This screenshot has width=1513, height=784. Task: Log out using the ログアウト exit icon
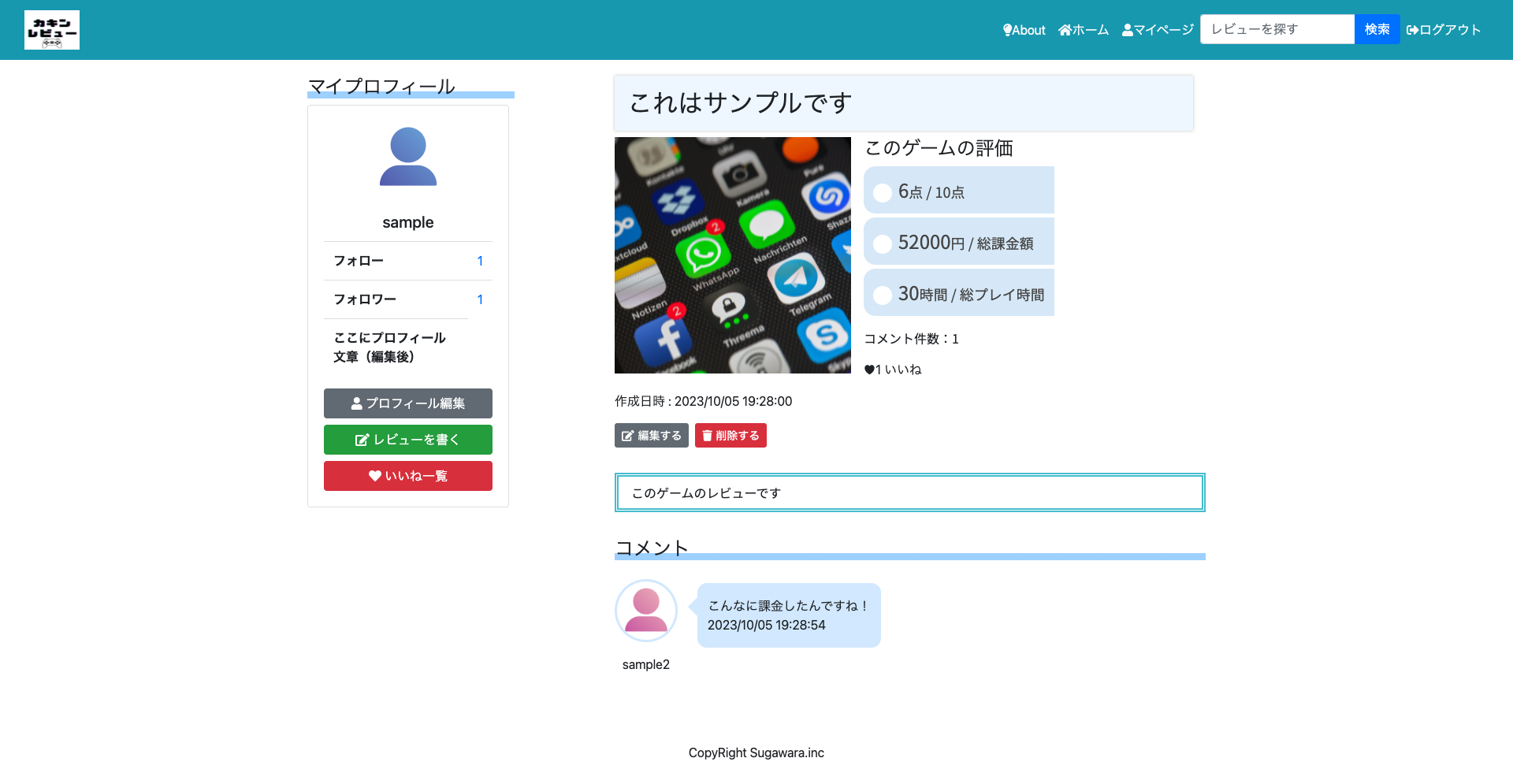1412,29
